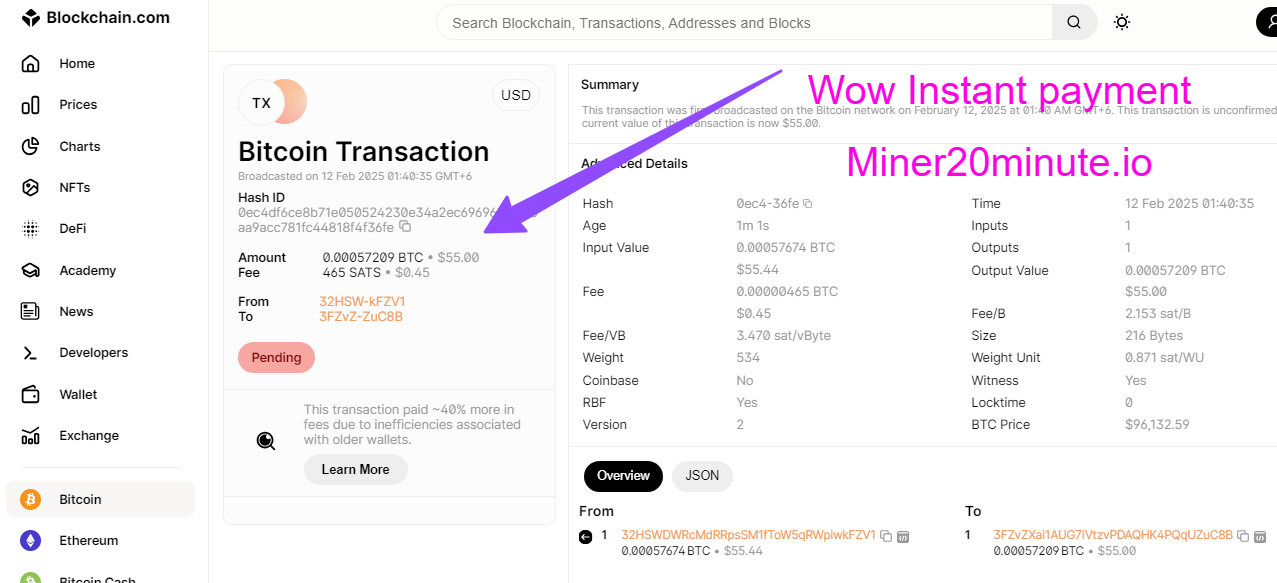Click the Learn More button

[x=355, y=469]
